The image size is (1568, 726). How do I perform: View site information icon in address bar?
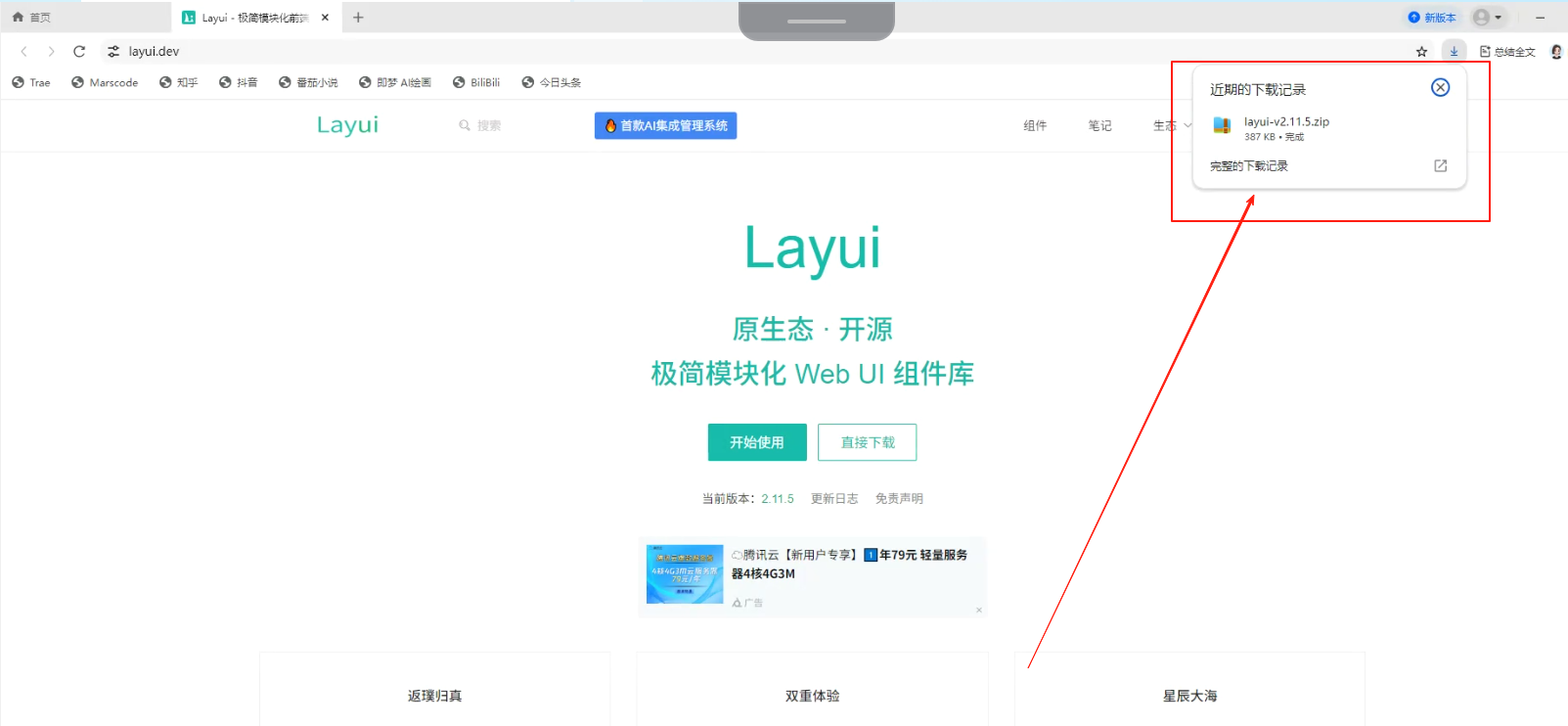(113, 52)
